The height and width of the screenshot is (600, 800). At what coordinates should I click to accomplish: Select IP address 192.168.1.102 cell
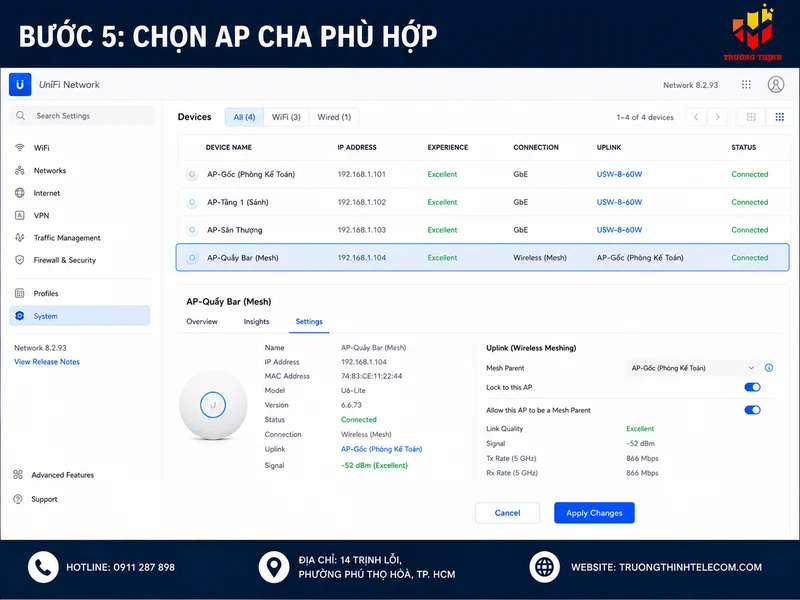362,203
